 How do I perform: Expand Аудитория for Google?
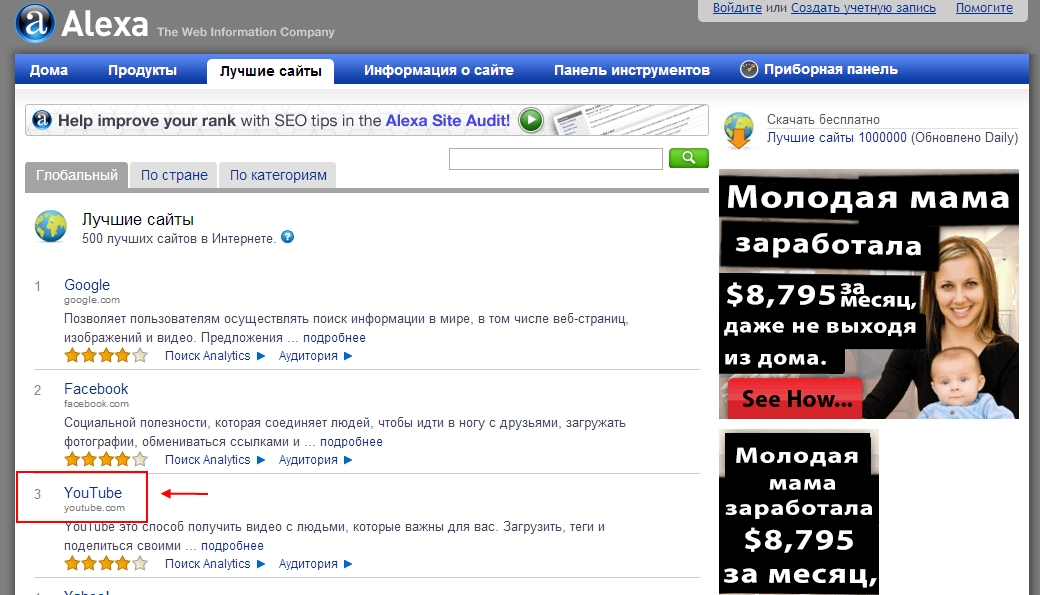(x=315, y=356)
